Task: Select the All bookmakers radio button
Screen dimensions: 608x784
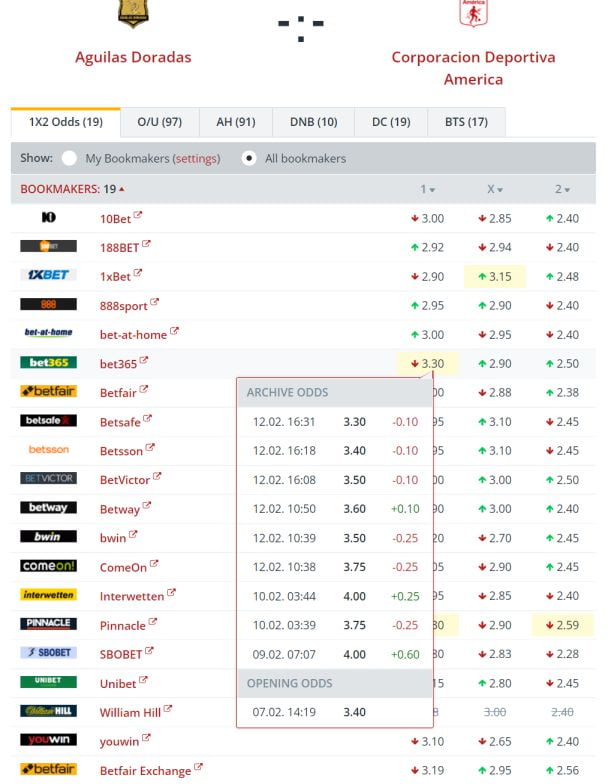Action: 248,158
